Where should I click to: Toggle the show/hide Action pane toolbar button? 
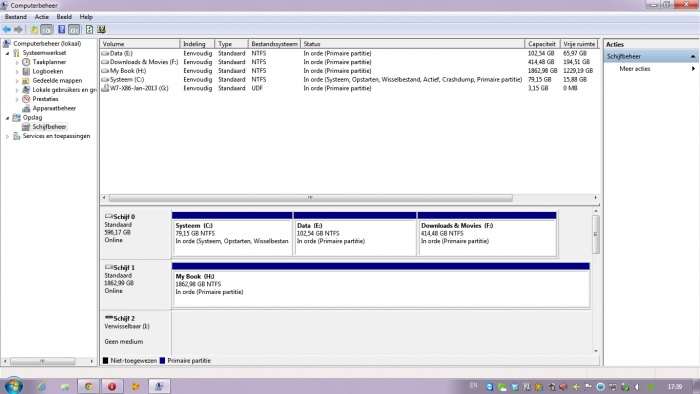coord(74,29)
